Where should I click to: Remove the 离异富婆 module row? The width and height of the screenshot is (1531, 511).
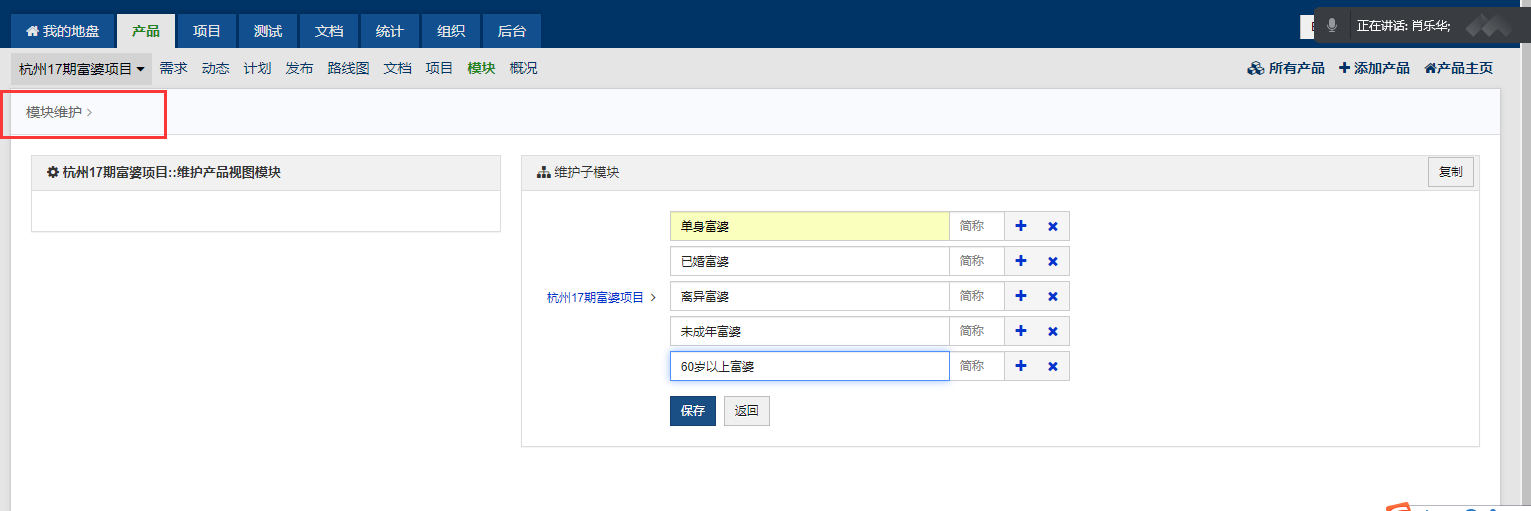(x=1052, y=296)
